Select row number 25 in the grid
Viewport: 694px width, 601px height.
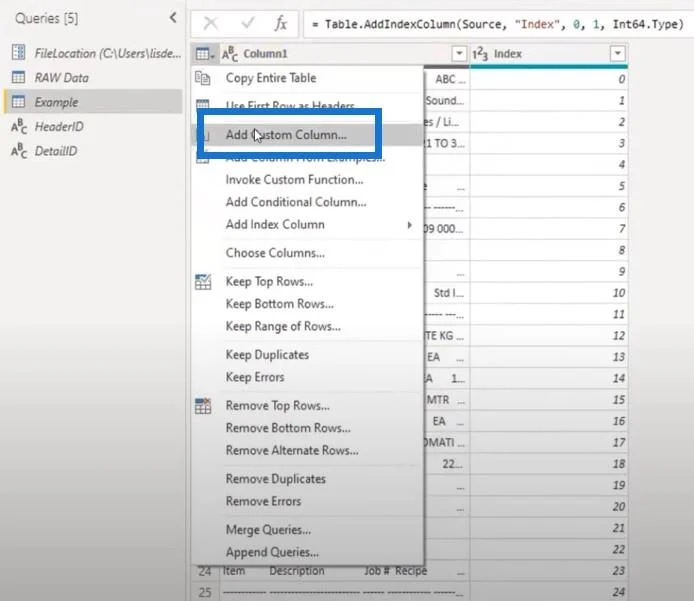[x=205, y=592]
